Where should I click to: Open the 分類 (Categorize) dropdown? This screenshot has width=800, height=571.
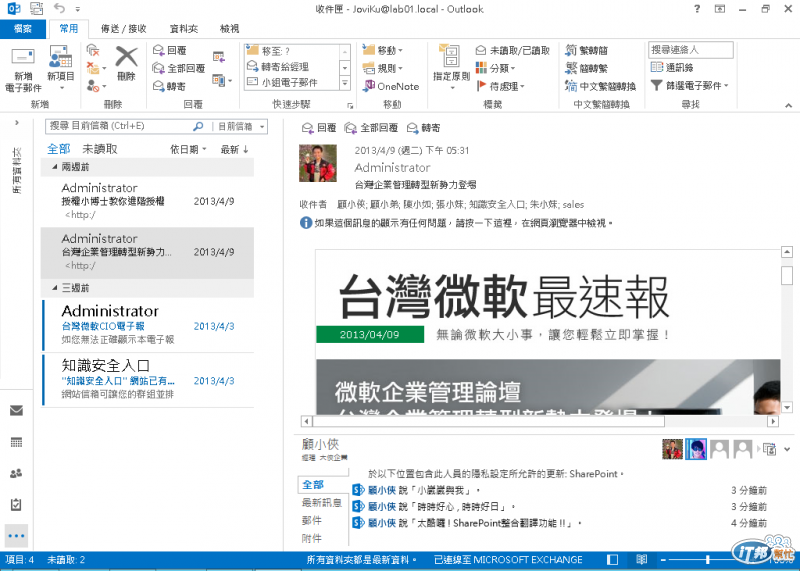[x=495, y=68]
